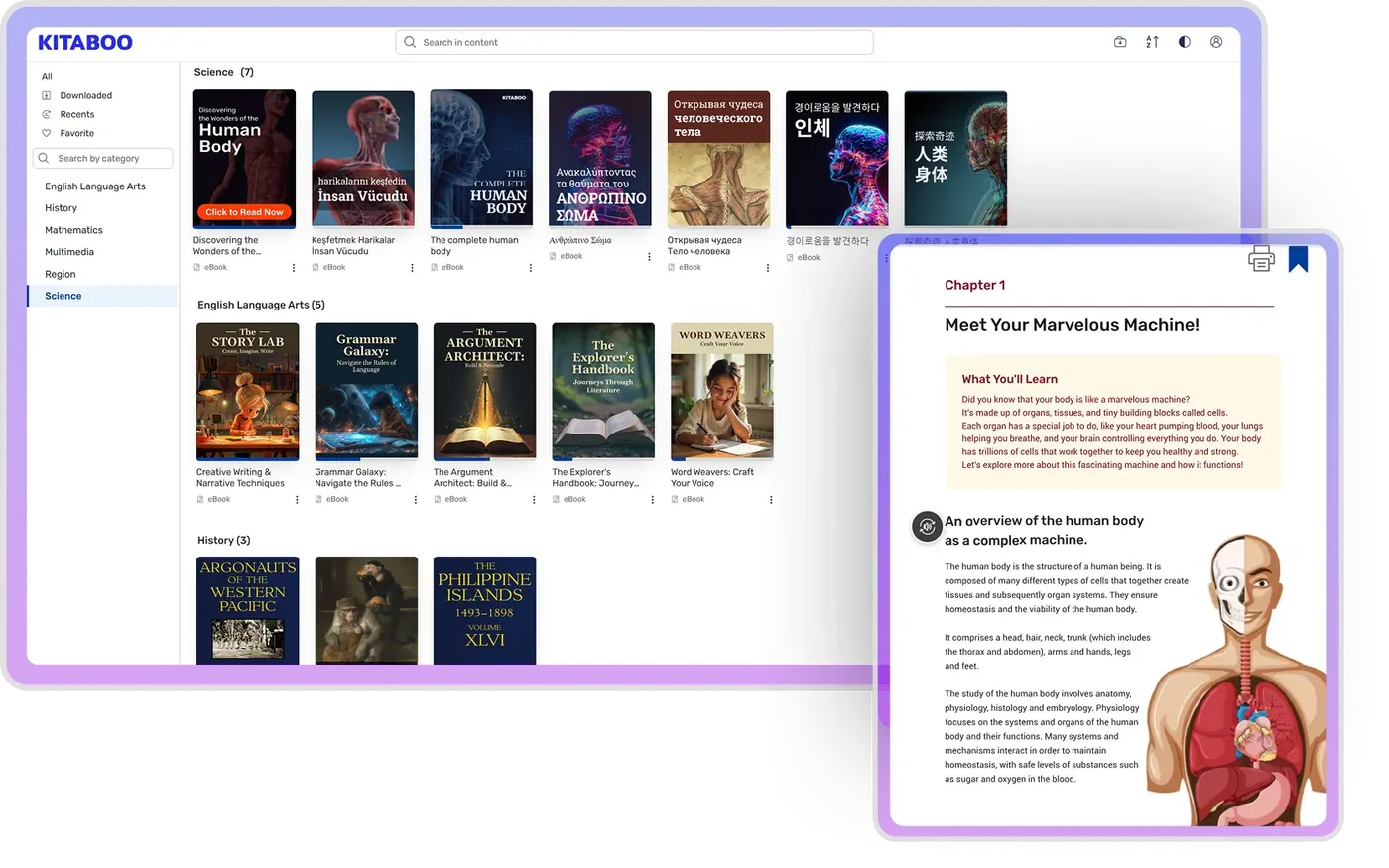Select the History category in sidebar
1389x868 pixels.
coord(61,208)
